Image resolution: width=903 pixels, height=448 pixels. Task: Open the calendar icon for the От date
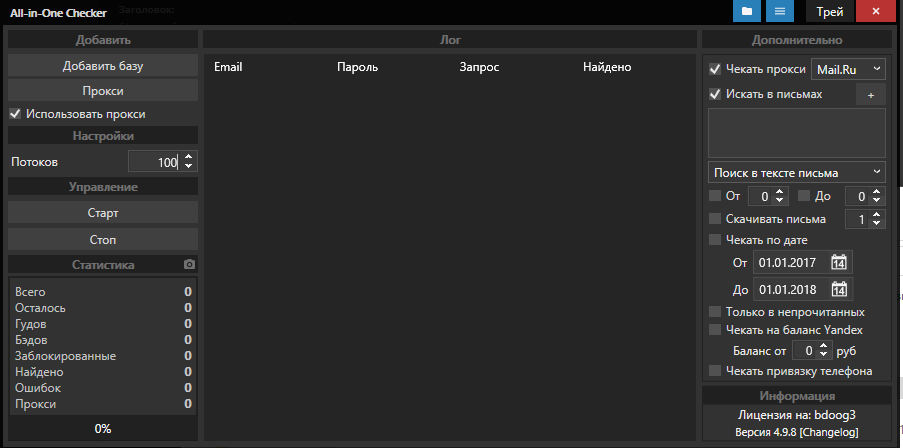[839, 263]
